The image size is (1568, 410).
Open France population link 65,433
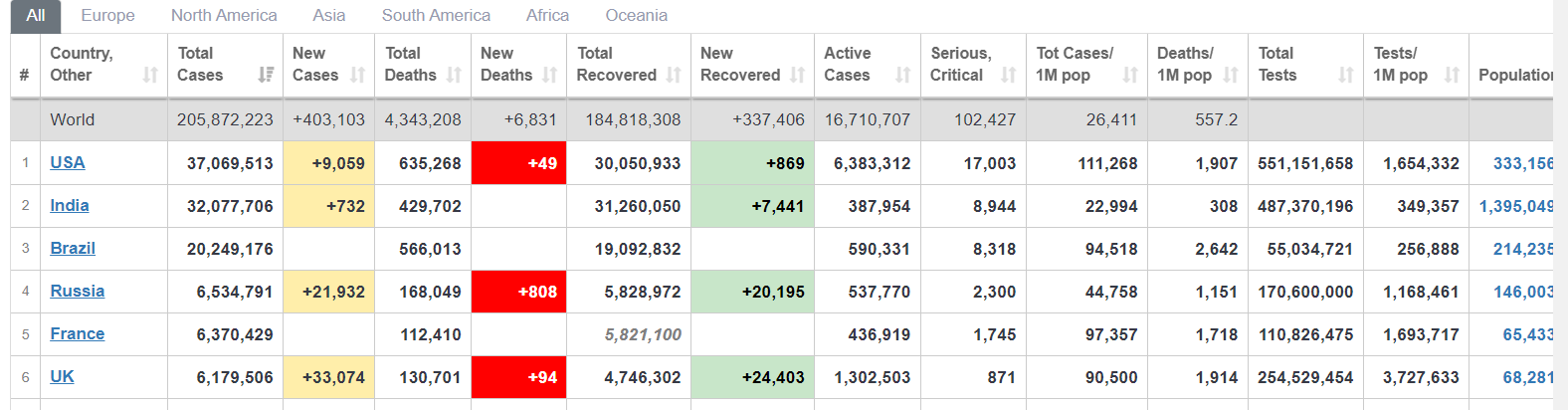(x=1528, y=334)
